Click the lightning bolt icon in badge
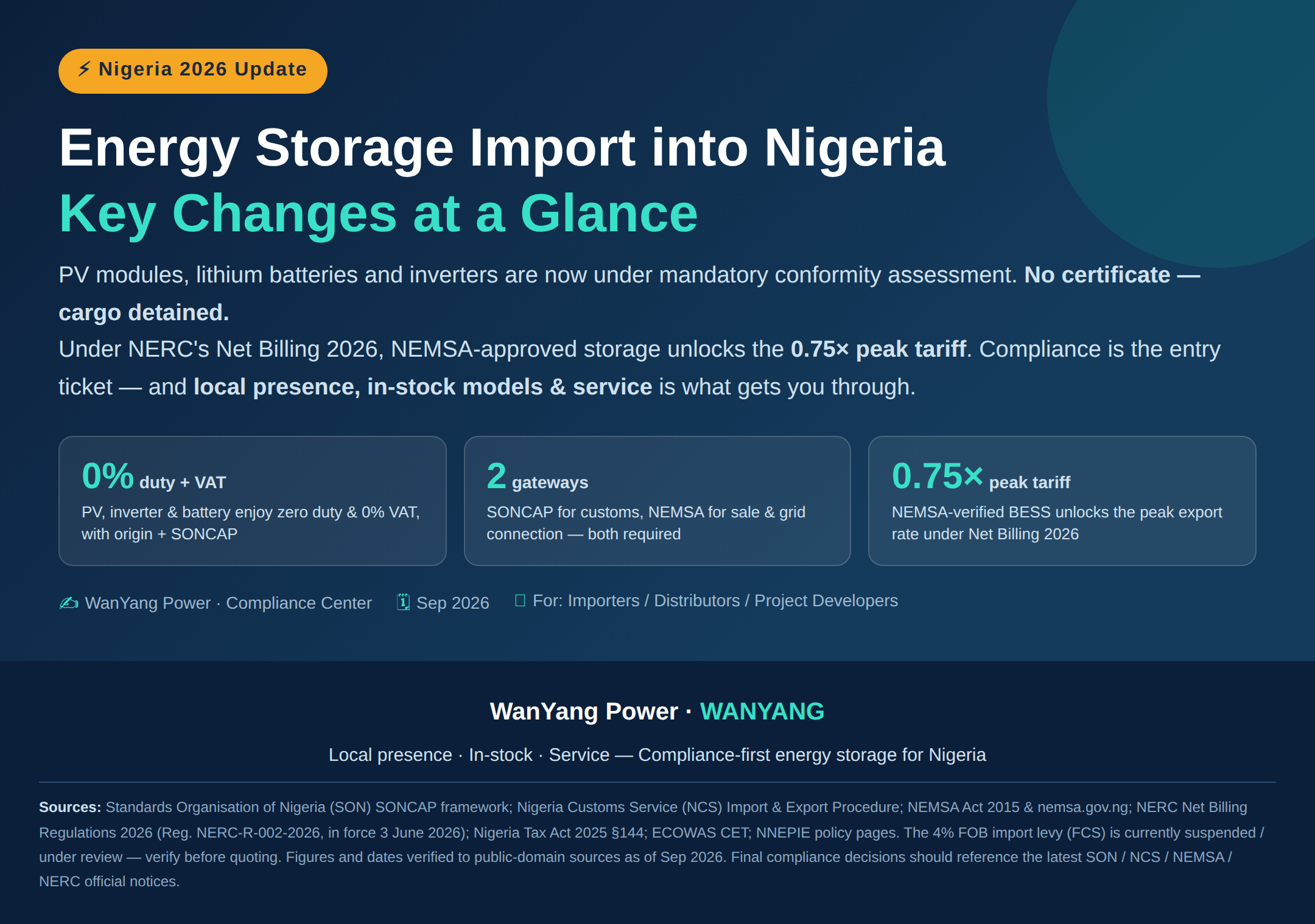The width and height of the screenshot is (1315, 924). pos(85,69)
